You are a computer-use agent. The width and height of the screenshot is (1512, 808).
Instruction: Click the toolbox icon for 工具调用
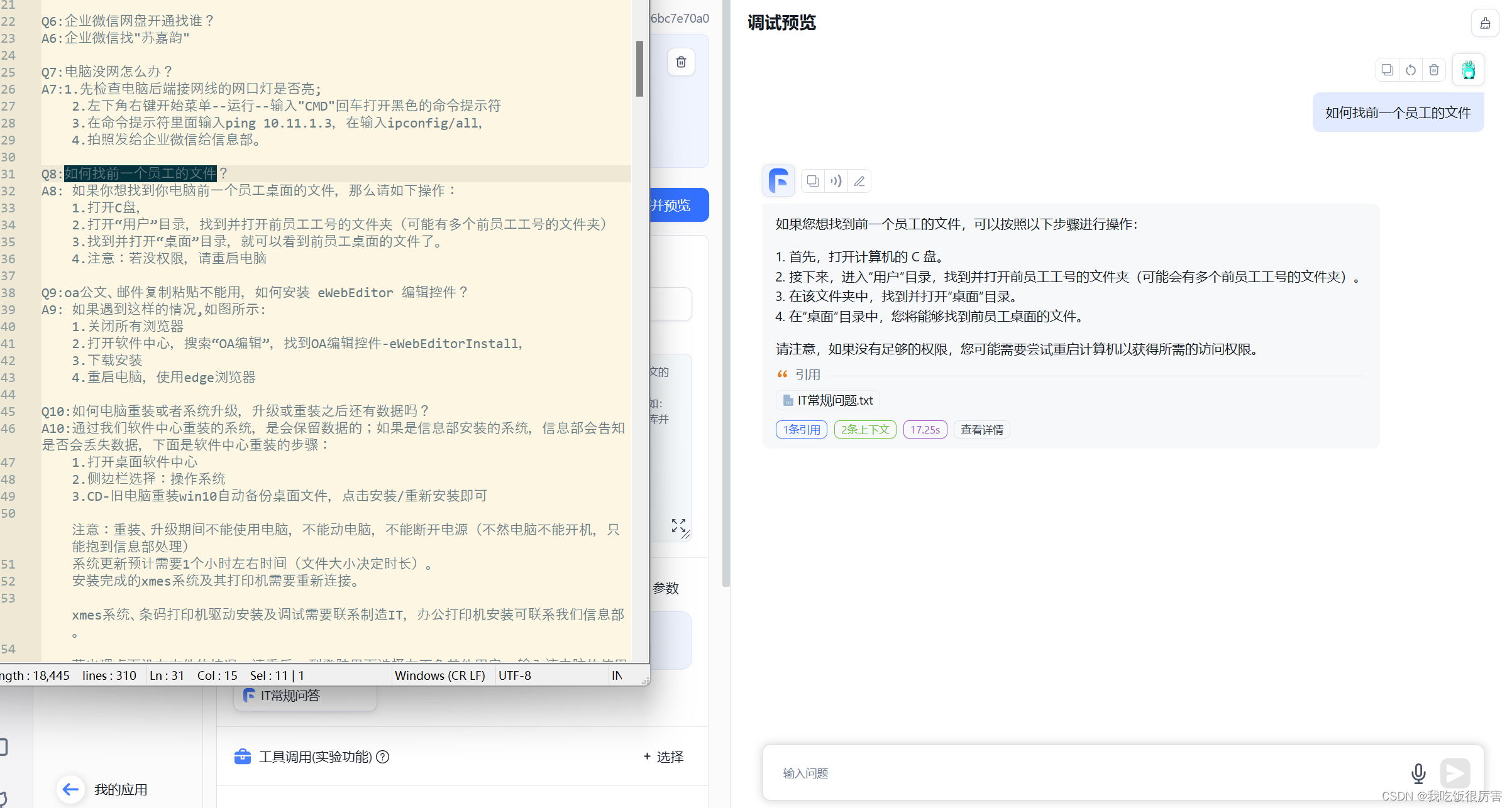pos(243,756)
